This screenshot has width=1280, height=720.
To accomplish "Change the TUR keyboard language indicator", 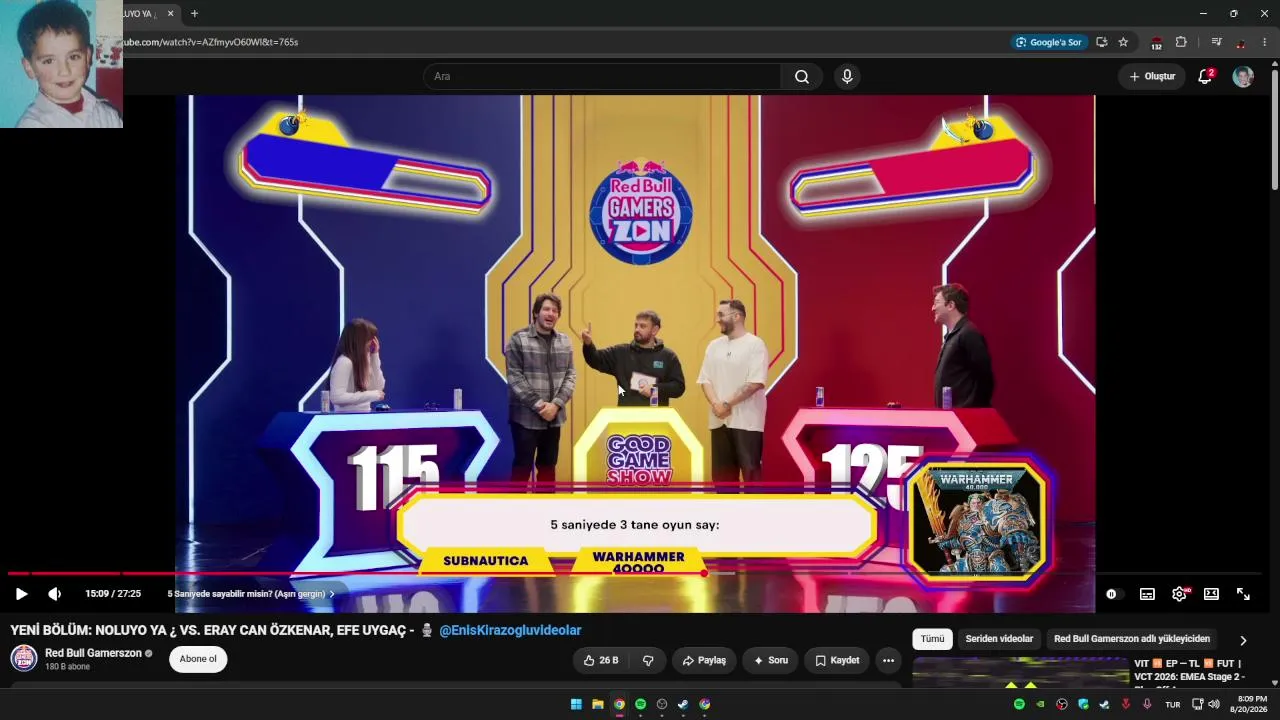I will [1173, 704].
